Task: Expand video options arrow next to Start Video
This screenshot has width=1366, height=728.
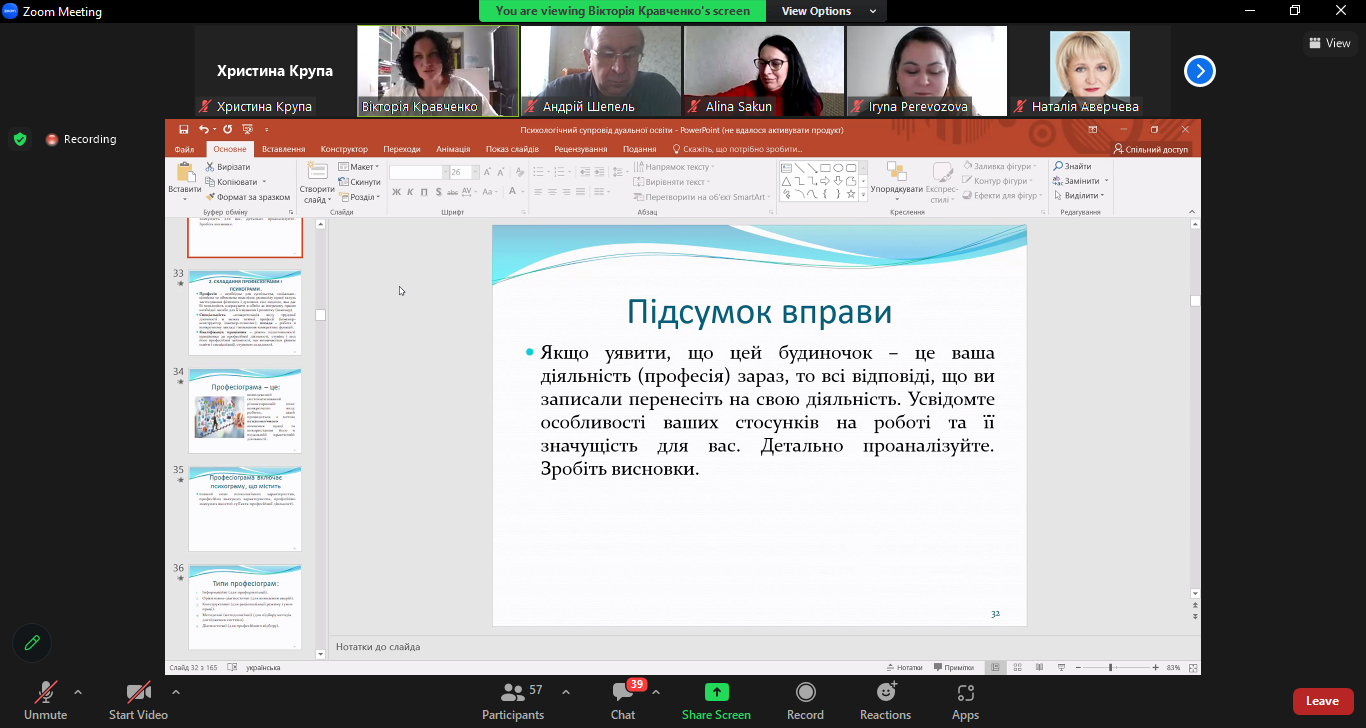Action: click(x=176, y=691)
